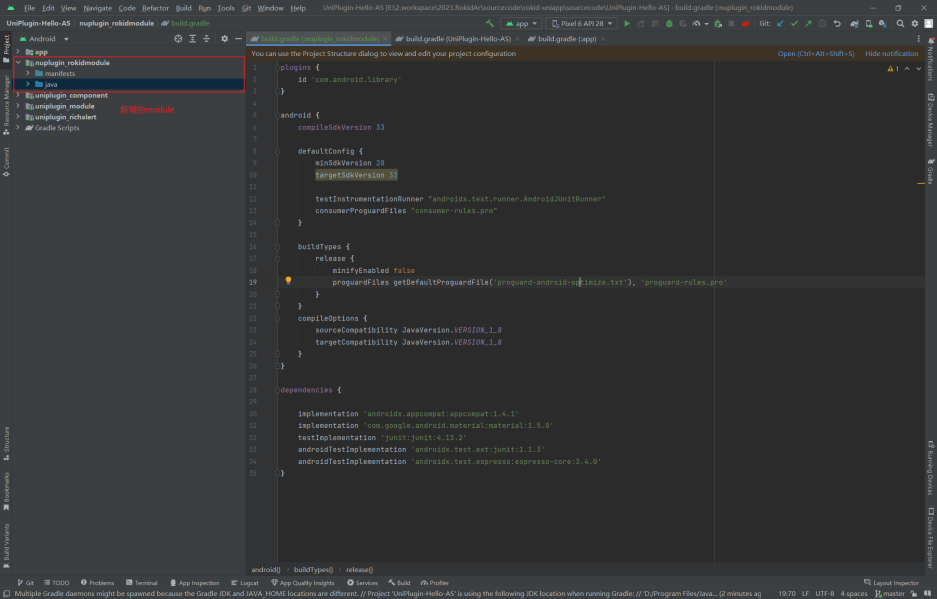
Task: Toggle the Notifications right side tab
Action: tap(931, 58)
